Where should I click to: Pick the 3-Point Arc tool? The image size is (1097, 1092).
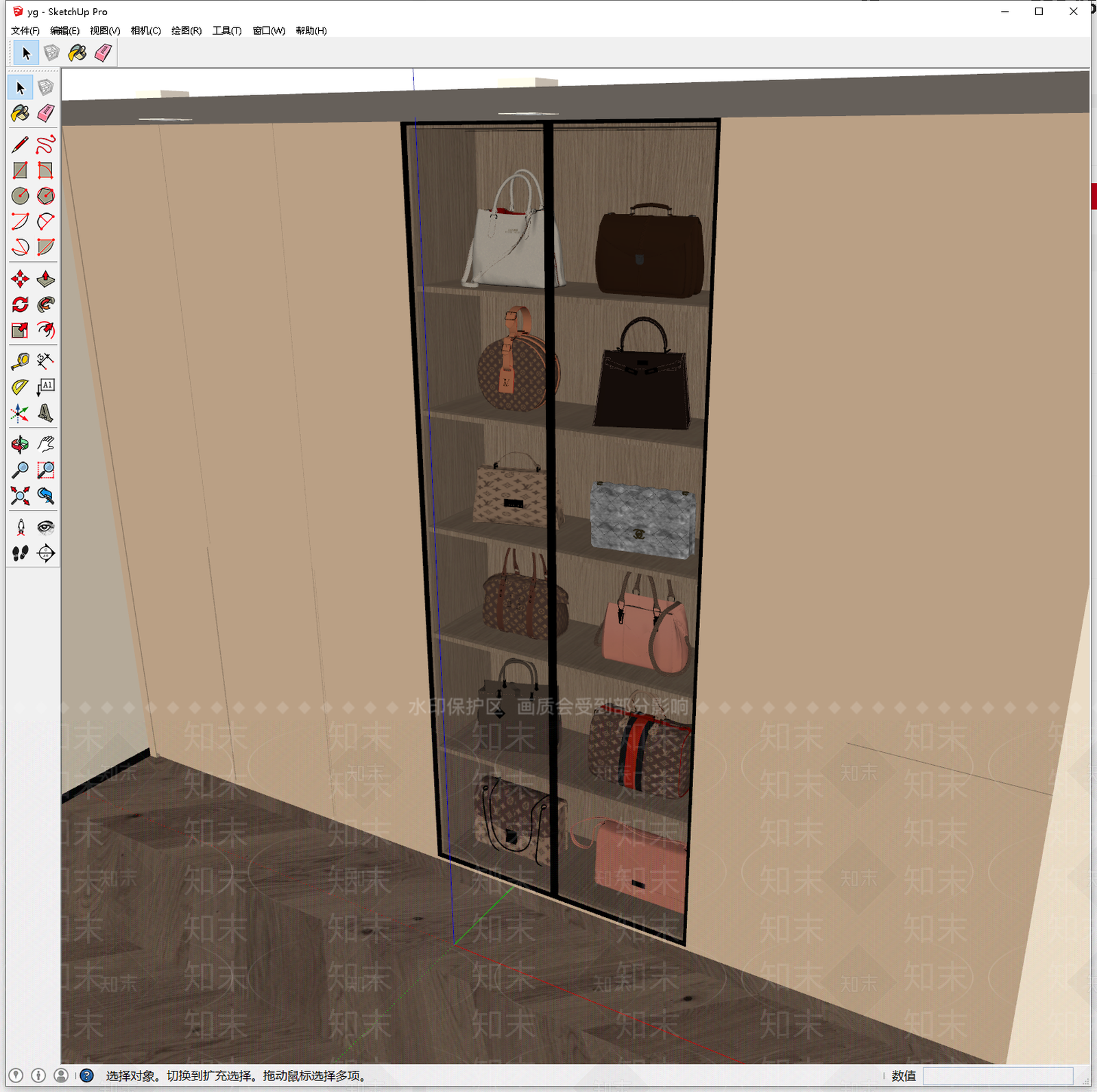point(21,247)
